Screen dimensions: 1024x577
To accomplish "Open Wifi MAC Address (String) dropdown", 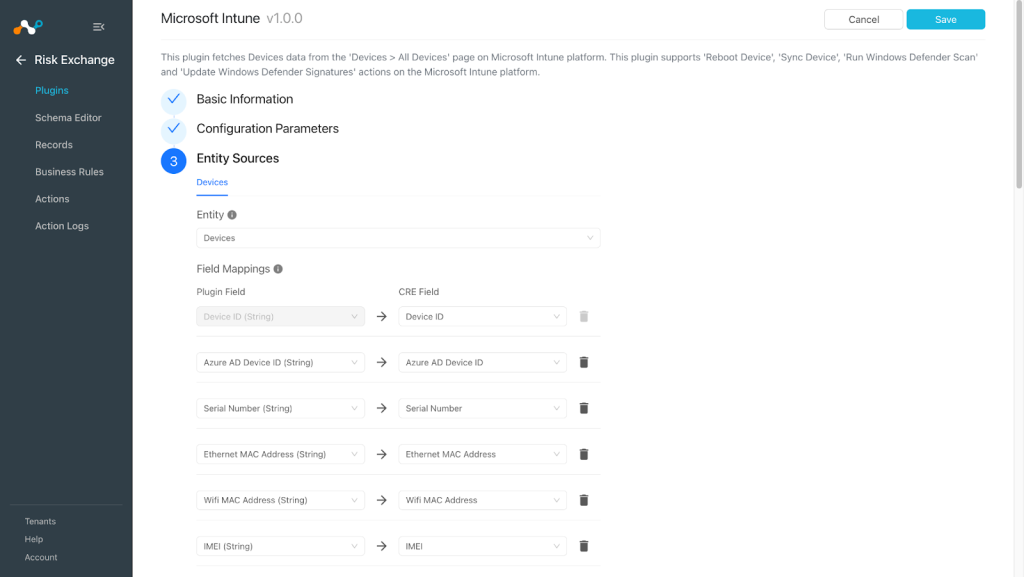I will pyautogui.click(x=281, y=500).
